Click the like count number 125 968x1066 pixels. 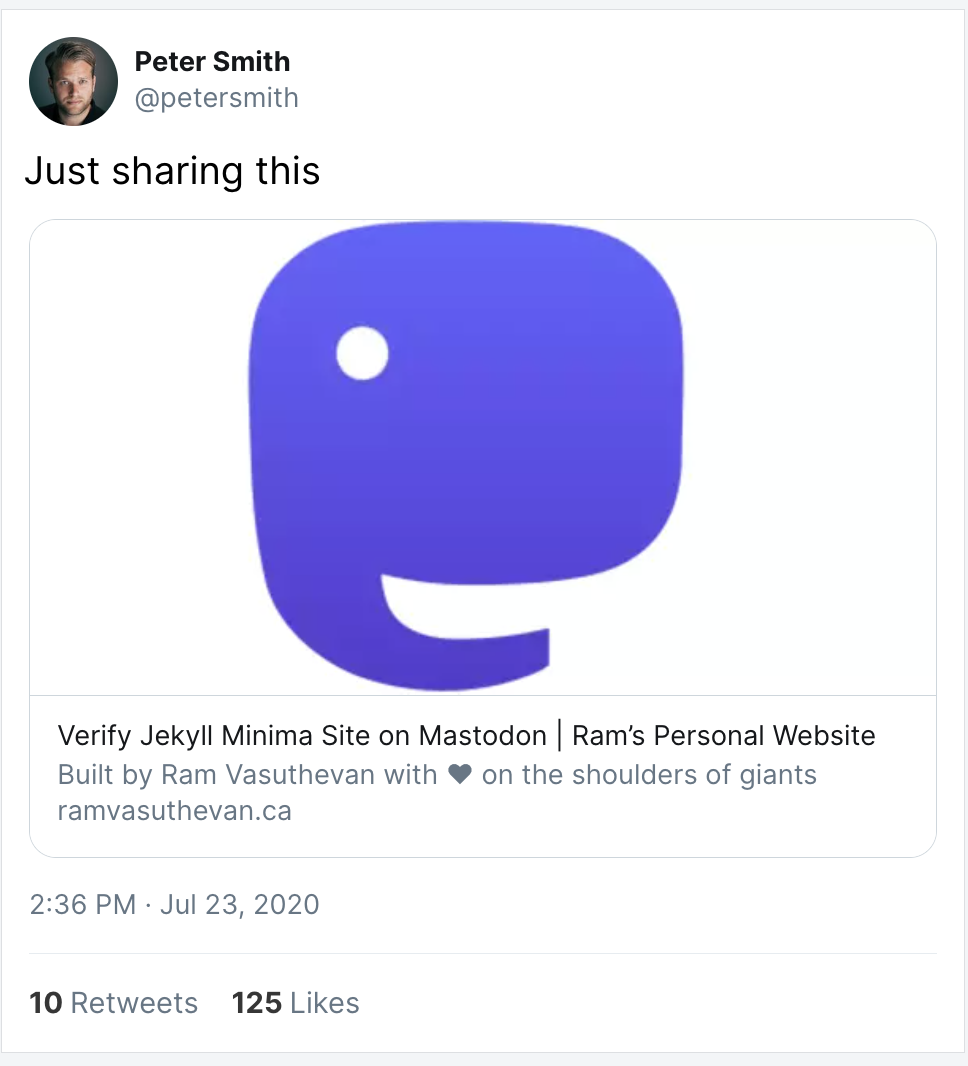pyautogui.click(x=256, y=1003)
